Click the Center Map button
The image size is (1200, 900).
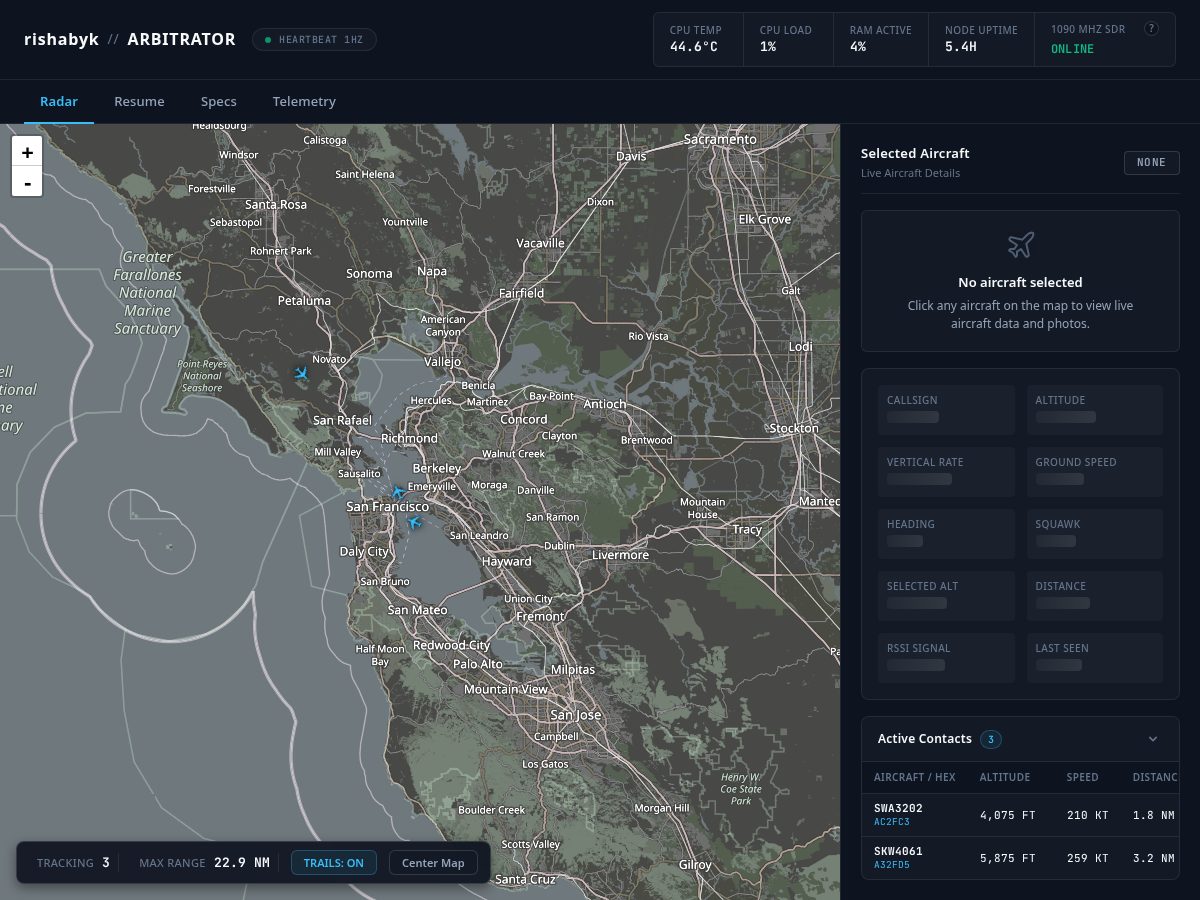(433, 863)
